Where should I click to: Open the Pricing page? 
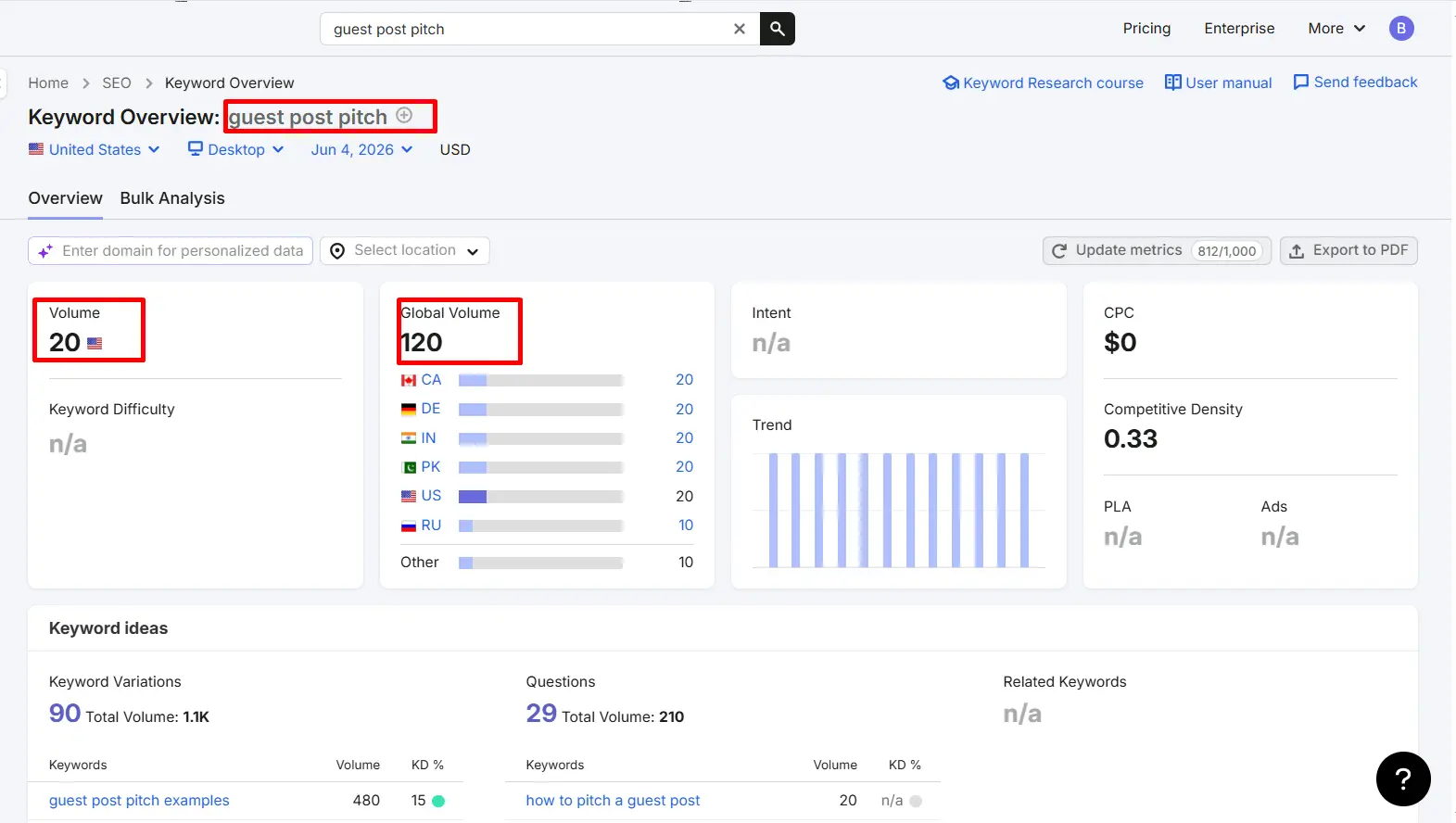coord(1146,29)
